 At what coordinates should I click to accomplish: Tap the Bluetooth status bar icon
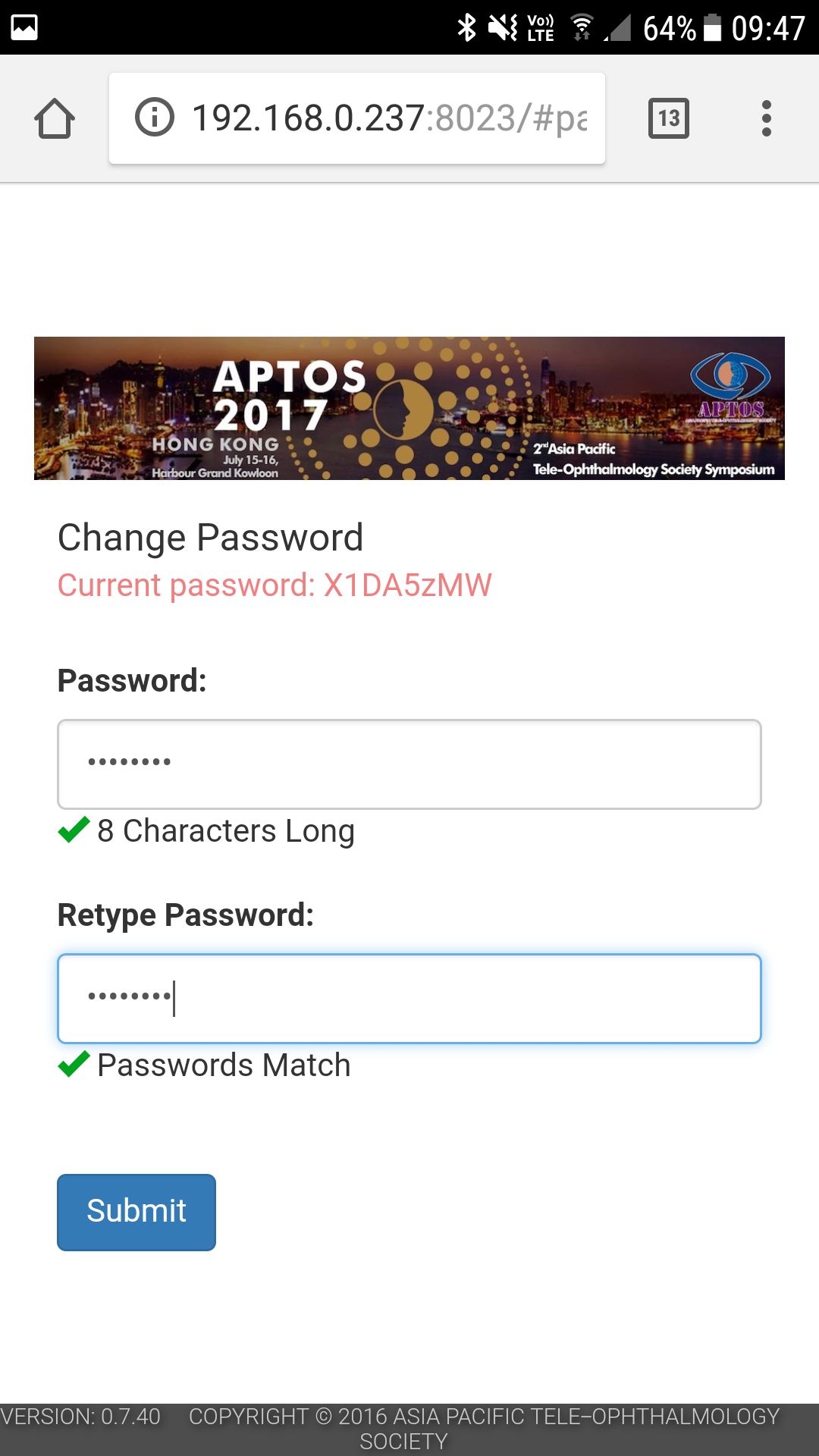point(466,28)
